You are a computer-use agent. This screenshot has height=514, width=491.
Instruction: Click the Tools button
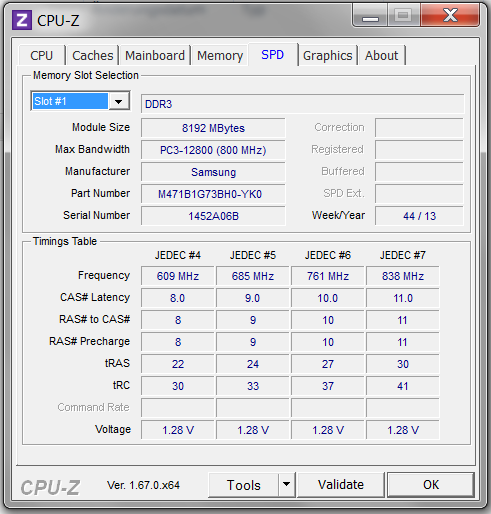[244, 485]
